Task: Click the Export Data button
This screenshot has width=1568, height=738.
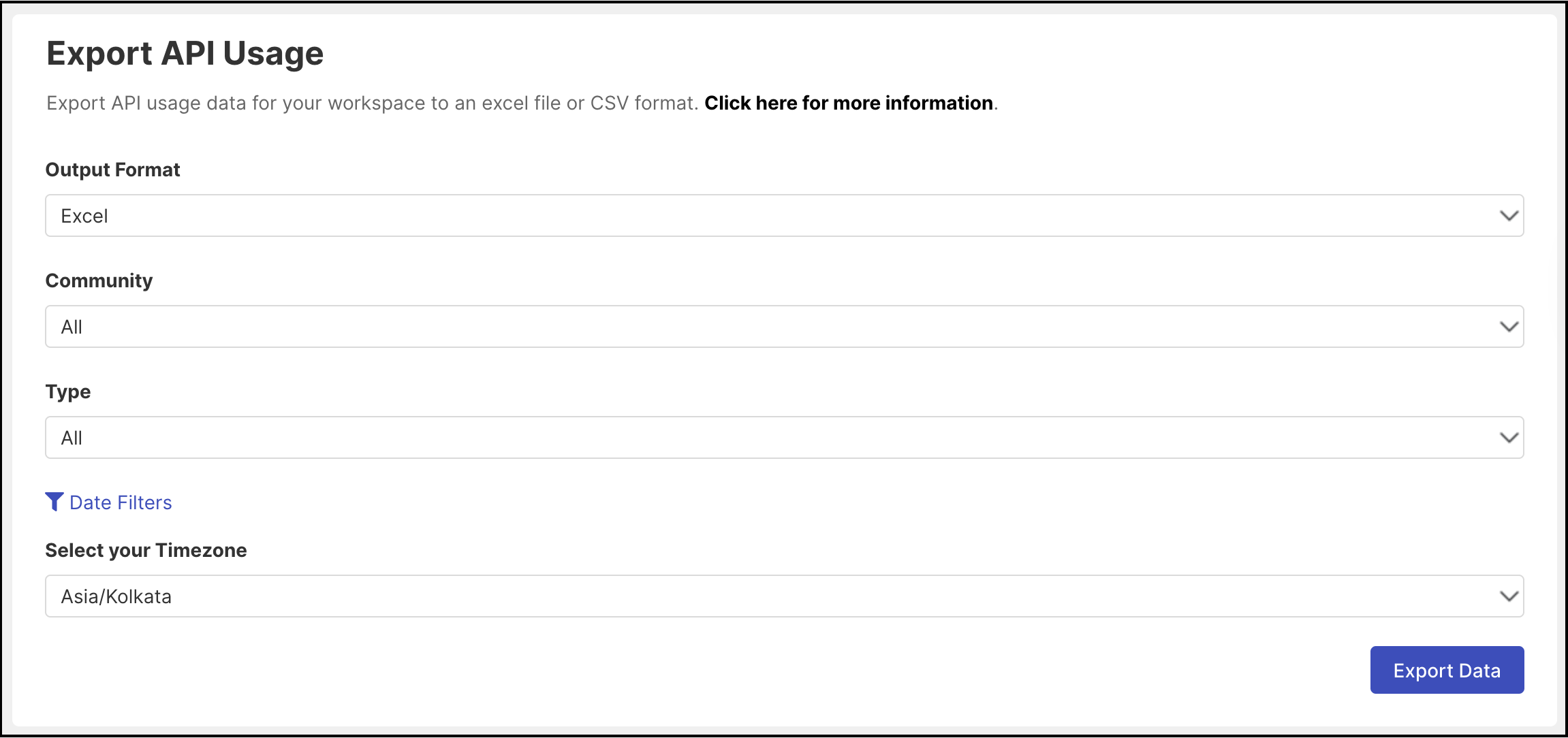Action: pos(1447,670)
